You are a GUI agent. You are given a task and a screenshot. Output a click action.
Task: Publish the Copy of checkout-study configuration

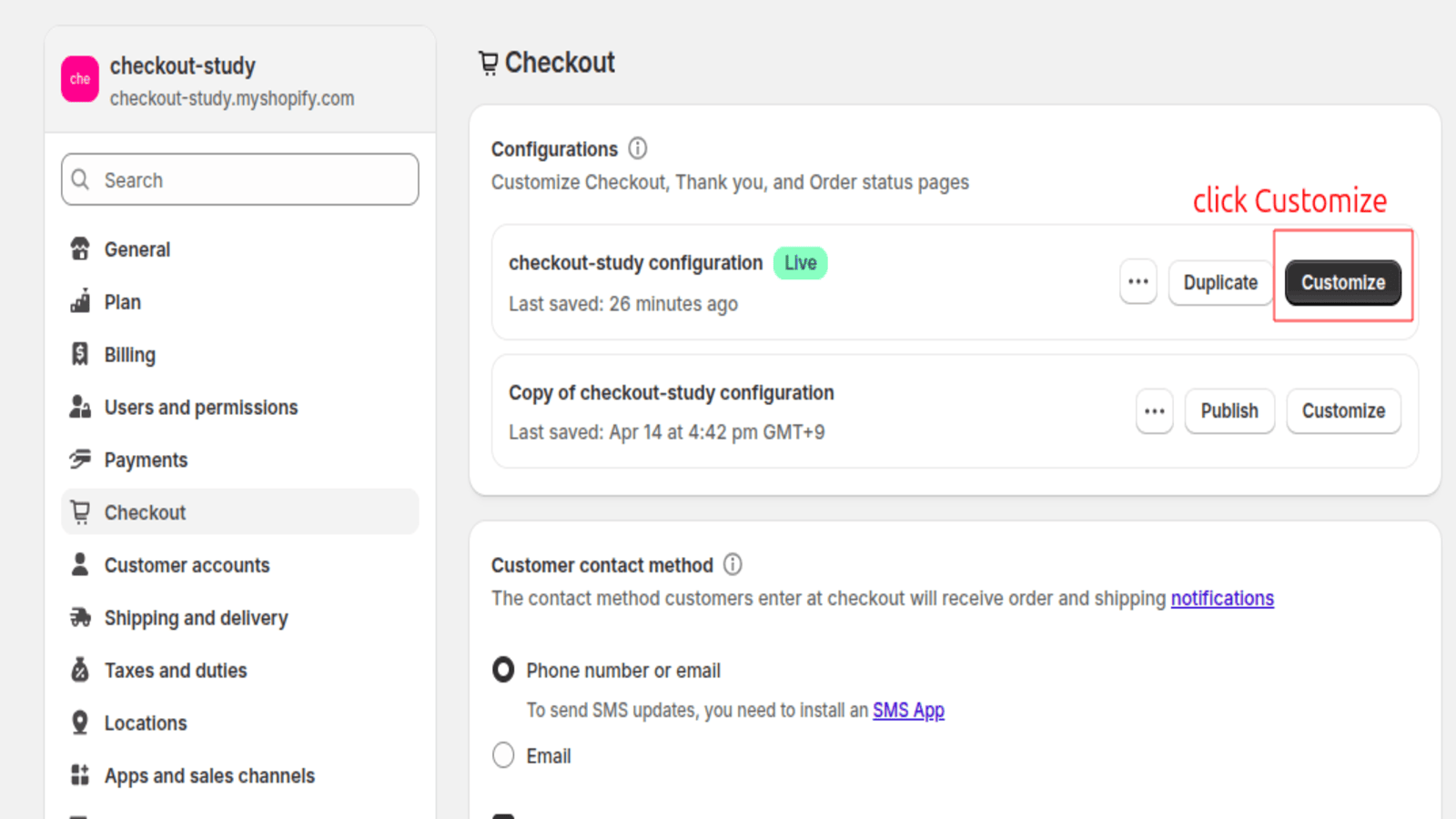tap(1229, 411)
